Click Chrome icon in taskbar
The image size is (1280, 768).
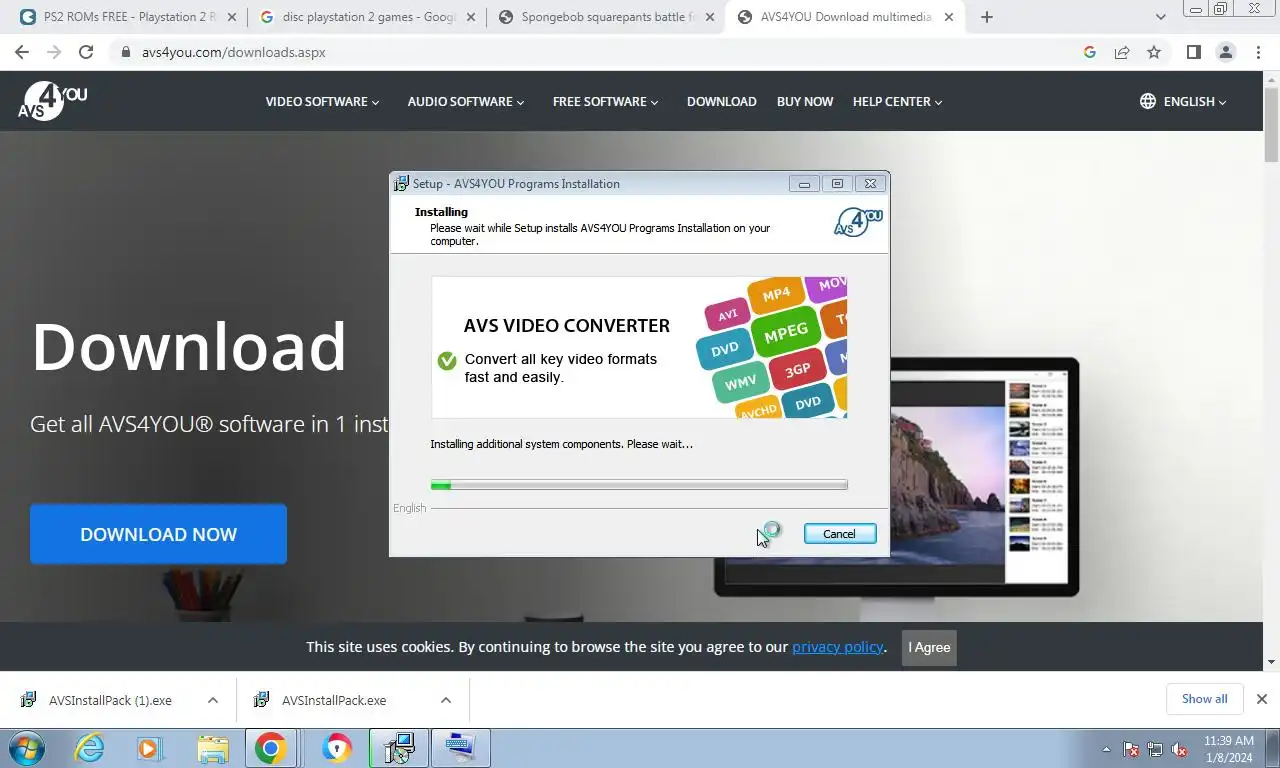[x=271, y=748]
